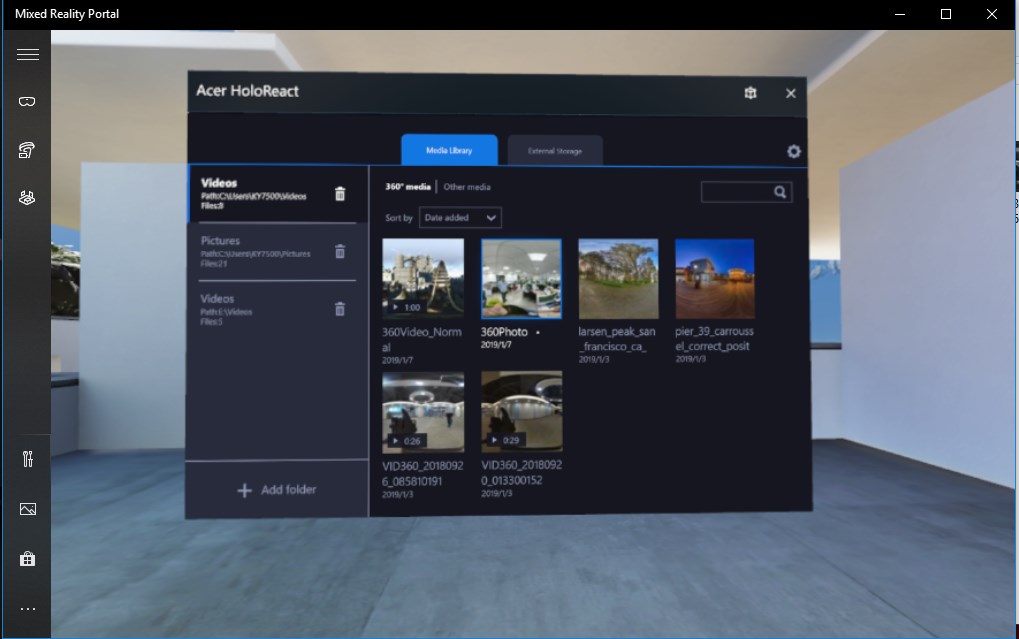Screen dimensions: 1019x639
Task: Open the HoloReact settings gear
Action: [x=793, y=150]
